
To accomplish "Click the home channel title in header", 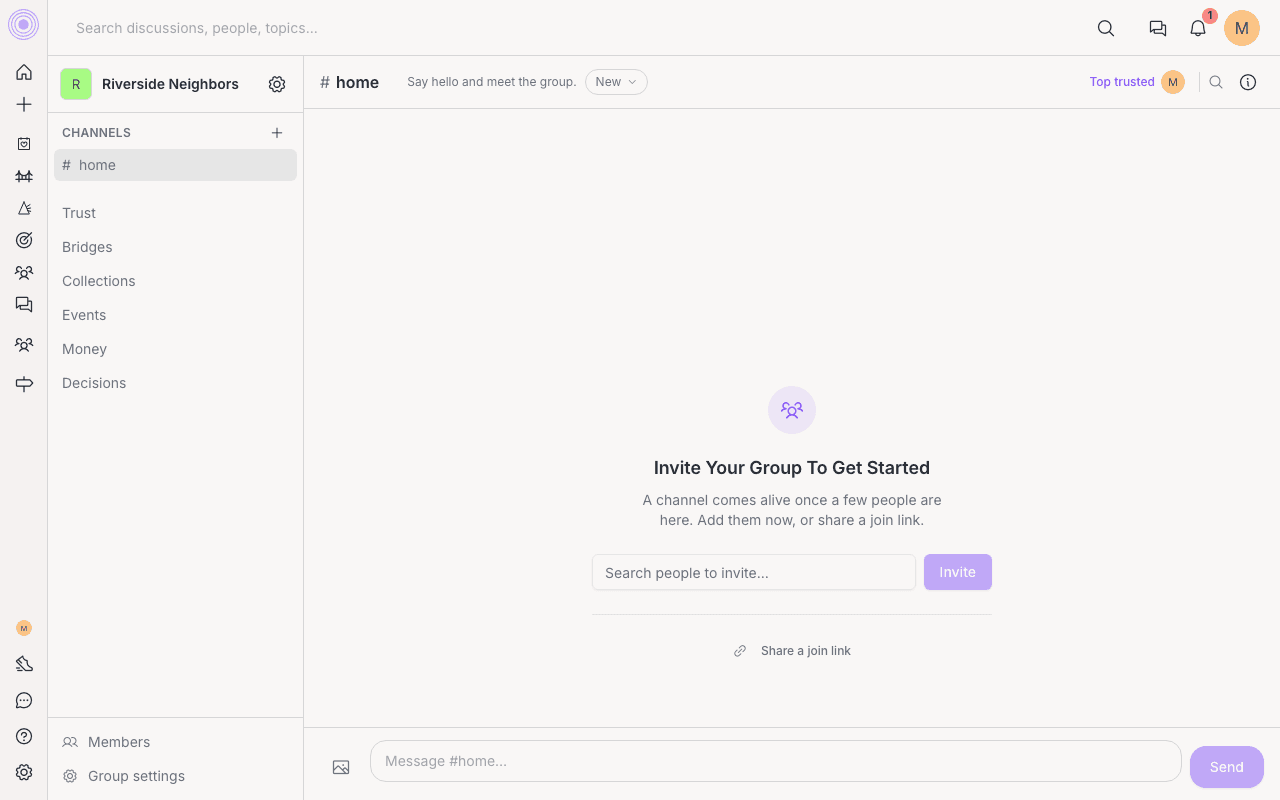I will (349, 82).
